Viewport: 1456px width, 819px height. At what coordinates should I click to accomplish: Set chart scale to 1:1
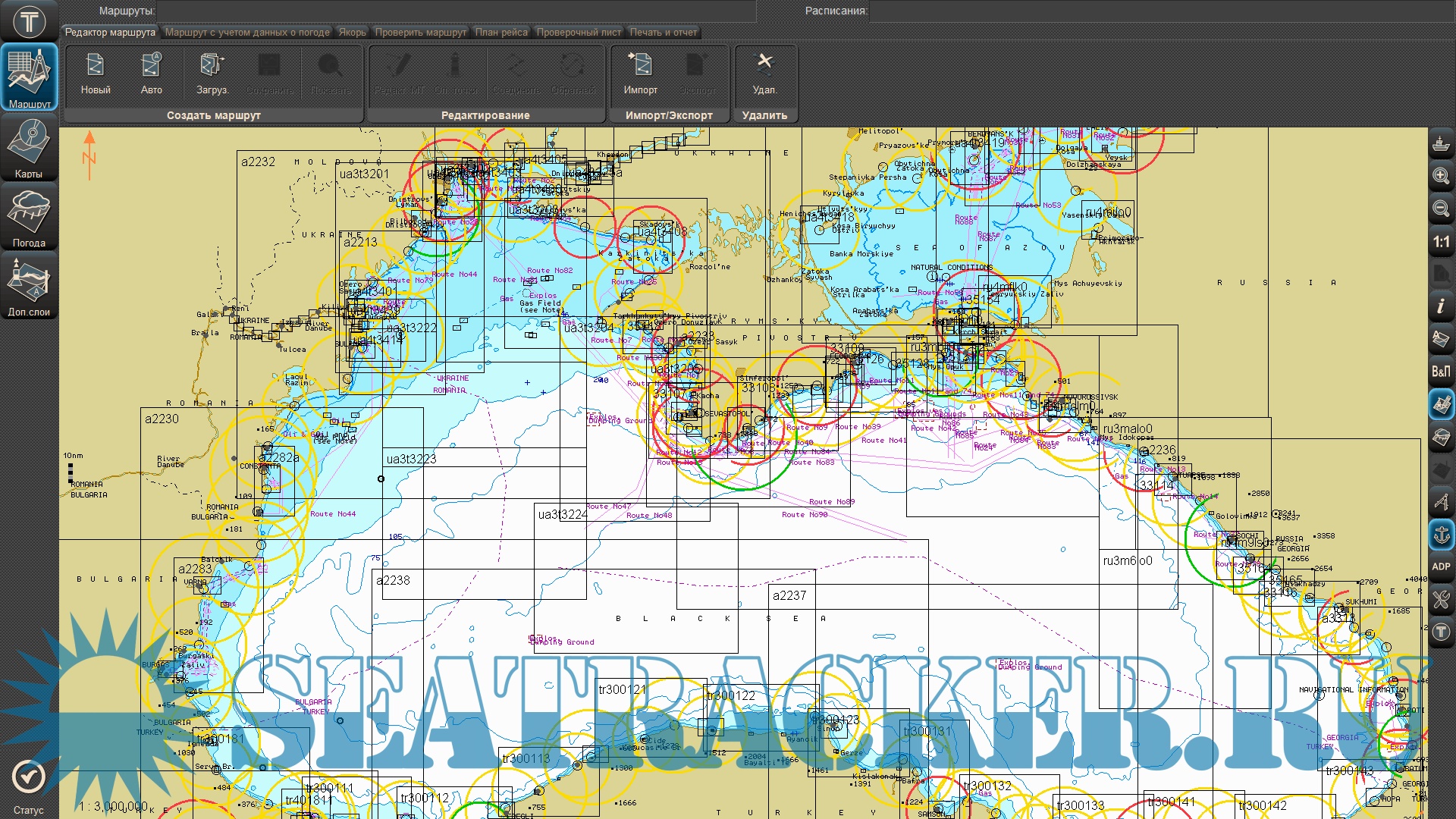tap(1441, 242)
